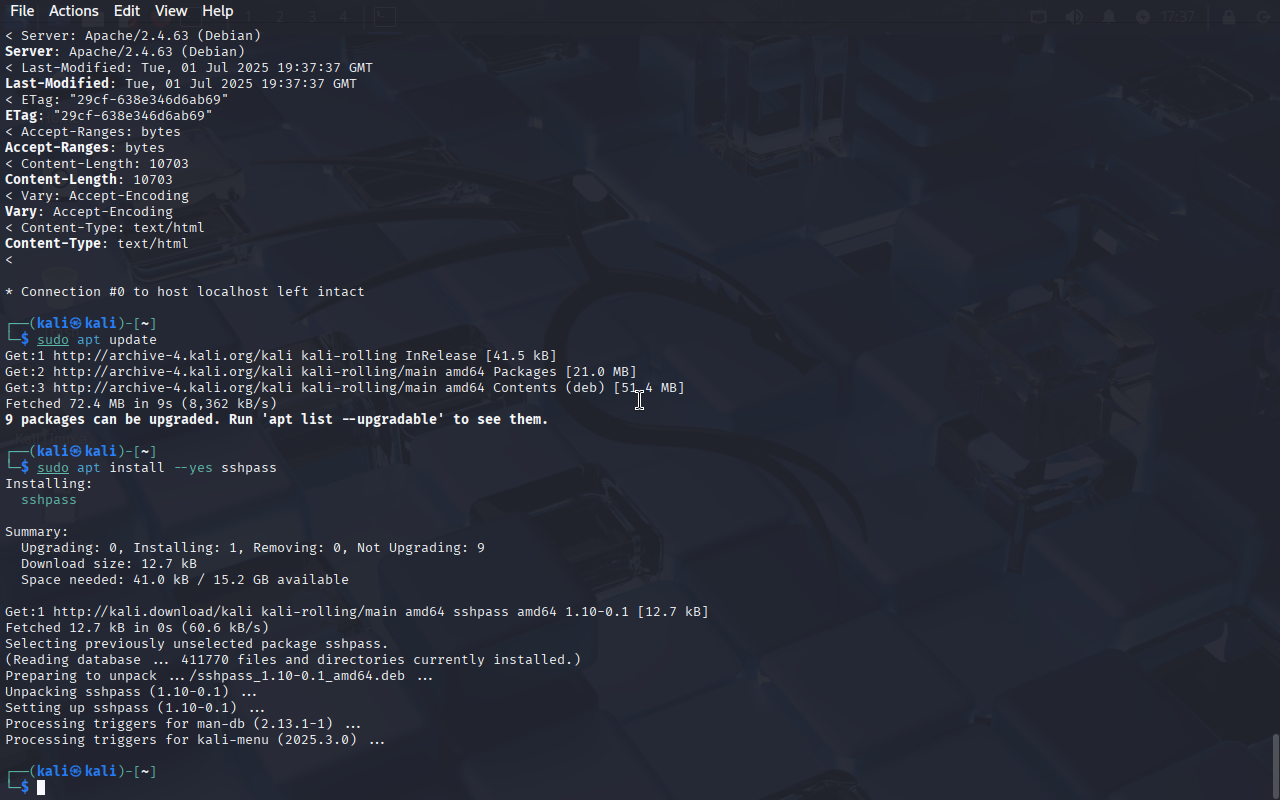Open the Help menu
Viewport: 1280px width, 800px height.
coord(218,11)
